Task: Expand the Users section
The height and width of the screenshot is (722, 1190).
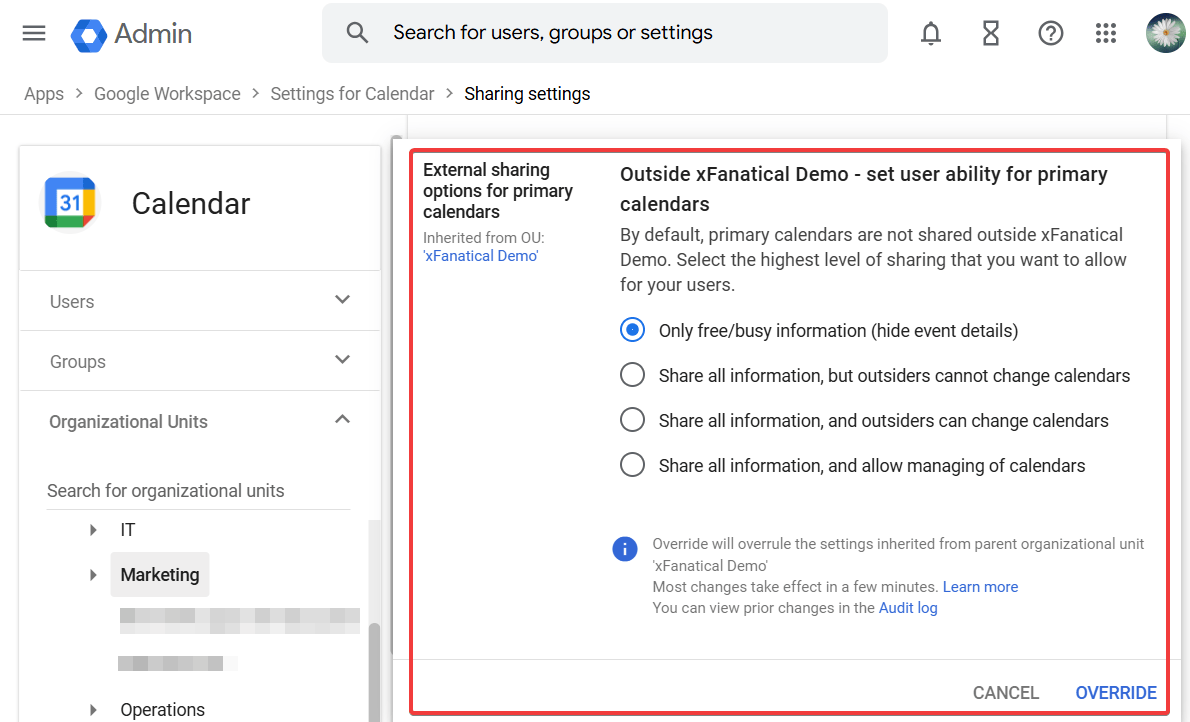Action: 342,300
